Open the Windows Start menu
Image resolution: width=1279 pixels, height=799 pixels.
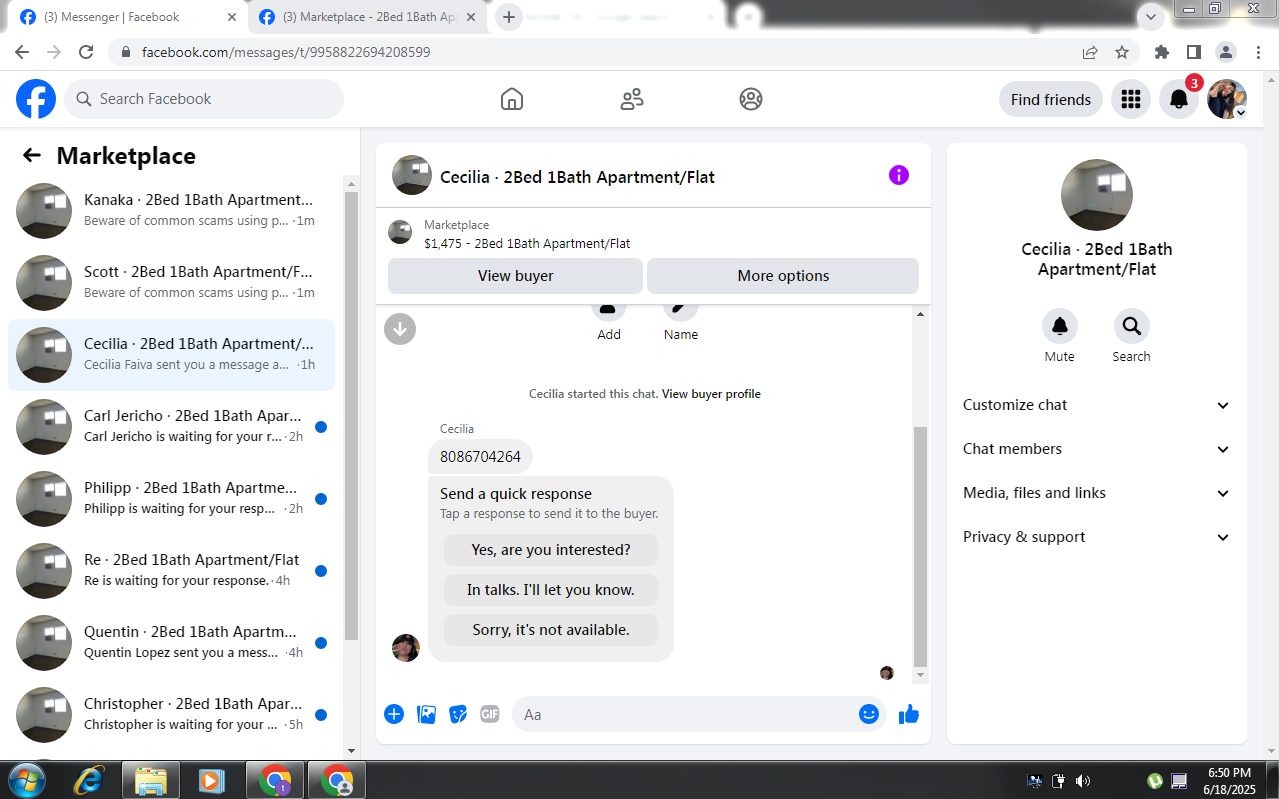click(x=26, y=780)
